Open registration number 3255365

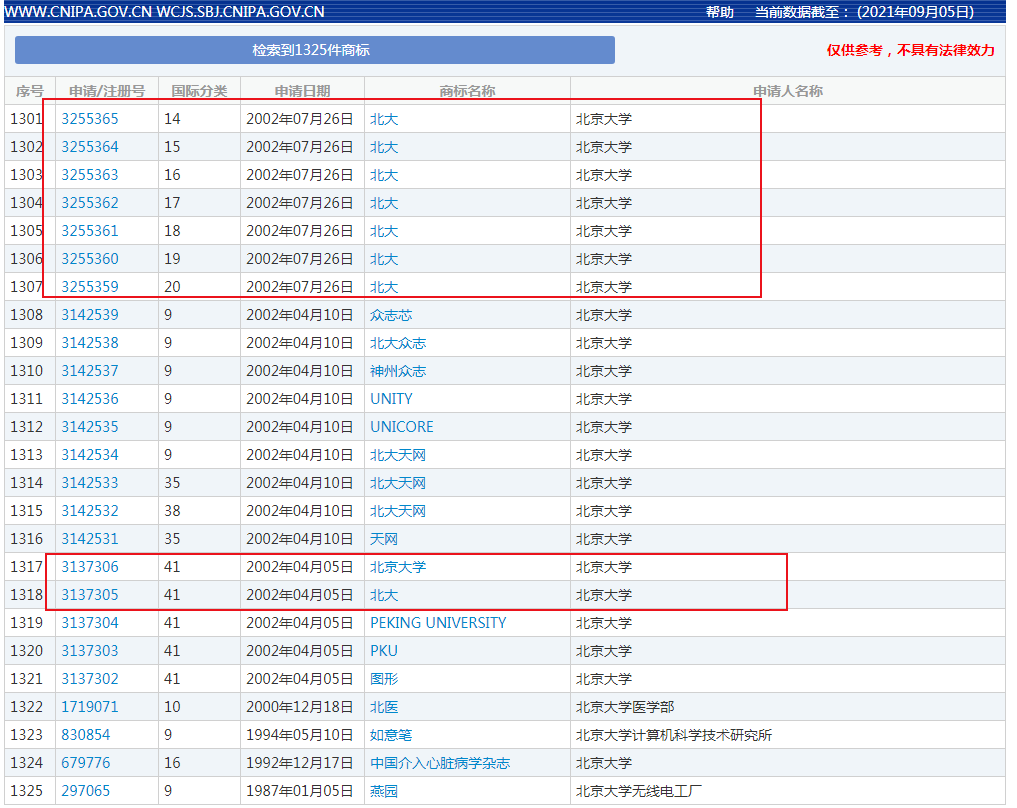[x=90, y=119]
